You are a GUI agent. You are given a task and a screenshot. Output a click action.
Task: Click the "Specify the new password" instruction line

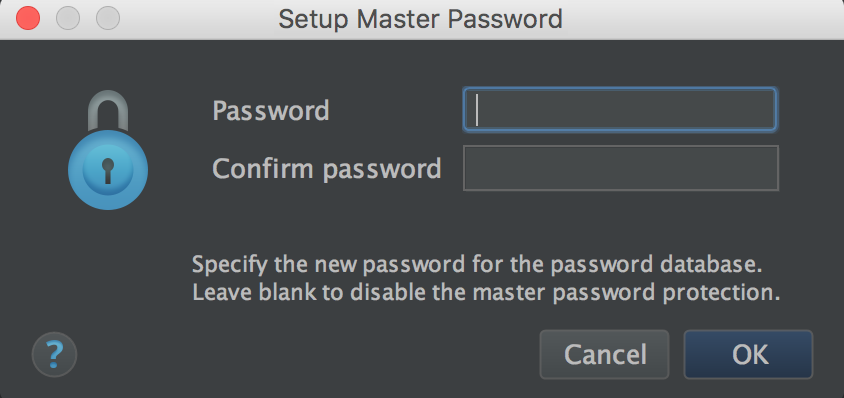point(477,265)
